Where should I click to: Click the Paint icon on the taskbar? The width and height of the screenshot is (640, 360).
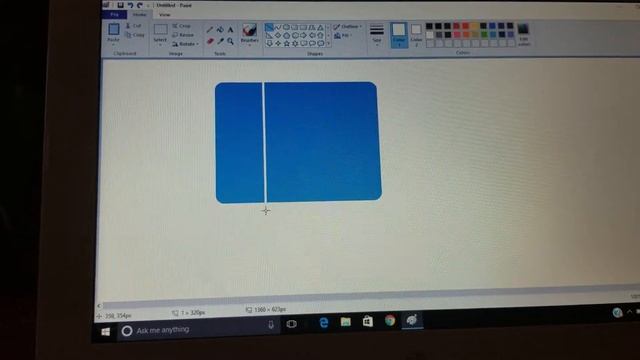tap(412, 320)
